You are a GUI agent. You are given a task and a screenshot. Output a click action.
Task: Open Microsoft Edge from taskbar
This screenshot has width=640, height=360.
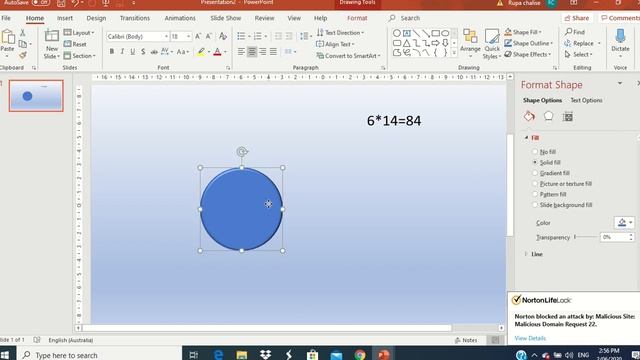coord(218,355)
